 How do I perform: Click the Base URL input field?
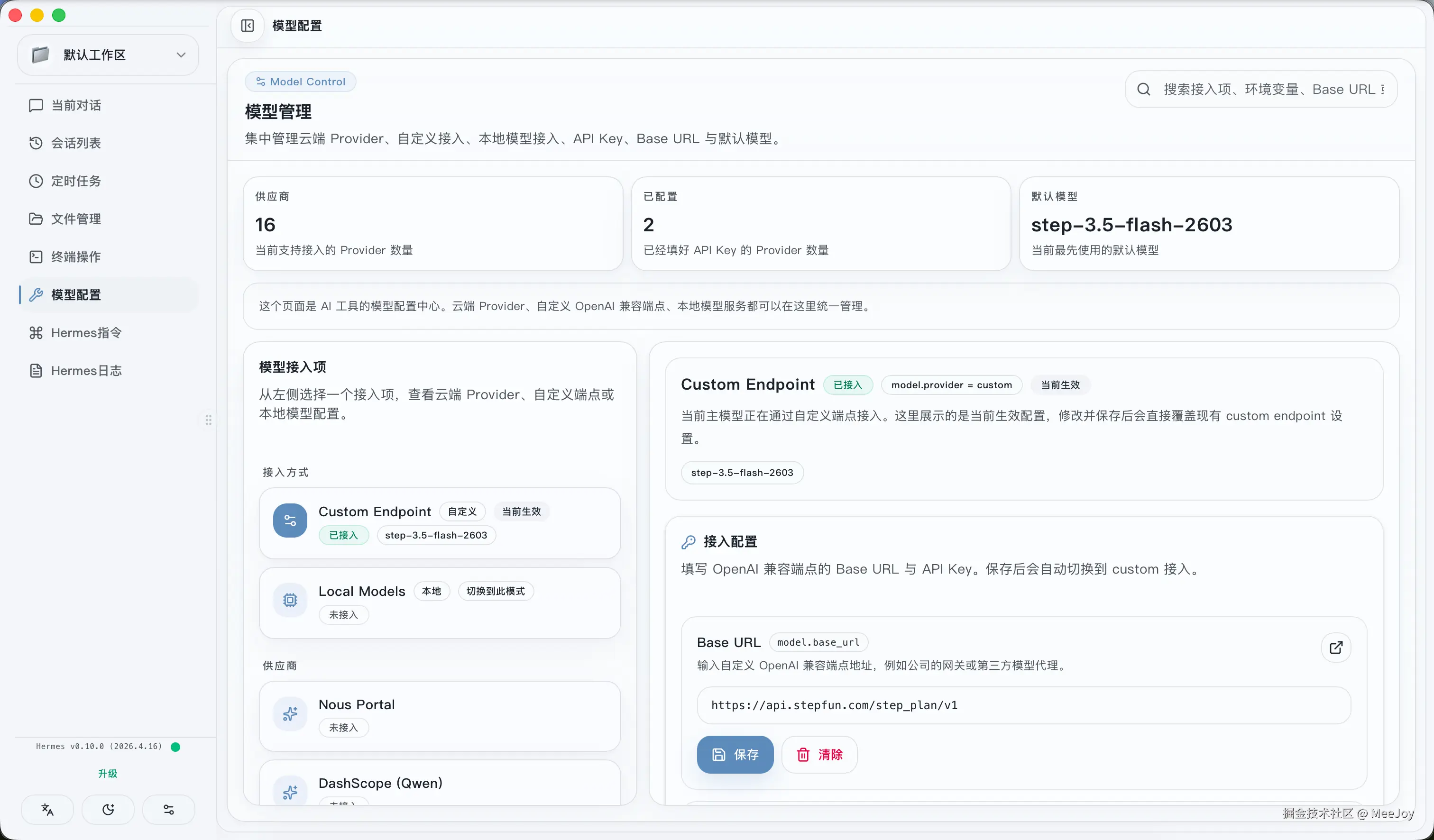tap(1023, 705)
